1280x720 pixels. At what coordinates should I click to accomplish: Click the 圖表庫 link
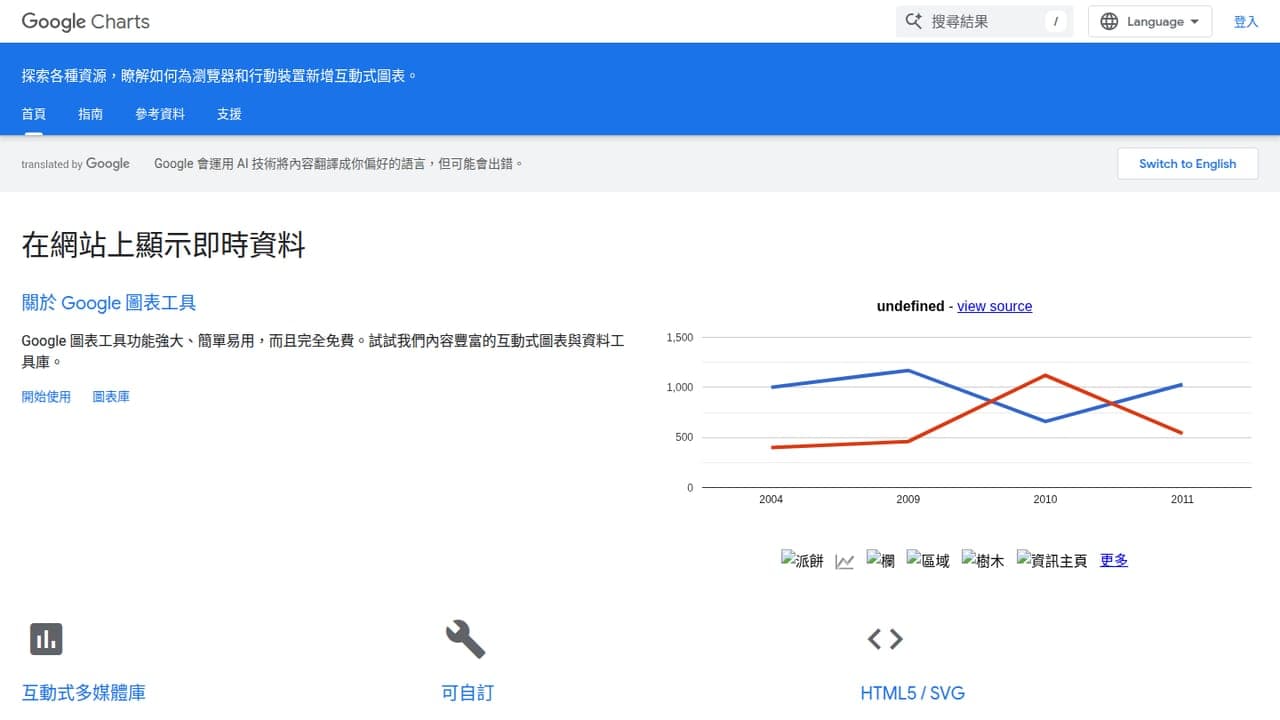click(x=111, y=397)
